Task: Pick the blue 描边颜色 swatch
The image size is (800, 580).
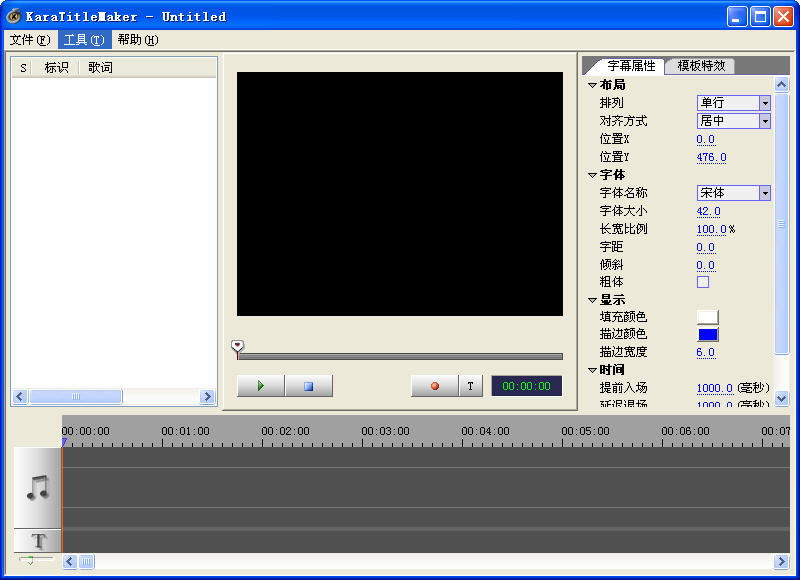Action: 708,335
